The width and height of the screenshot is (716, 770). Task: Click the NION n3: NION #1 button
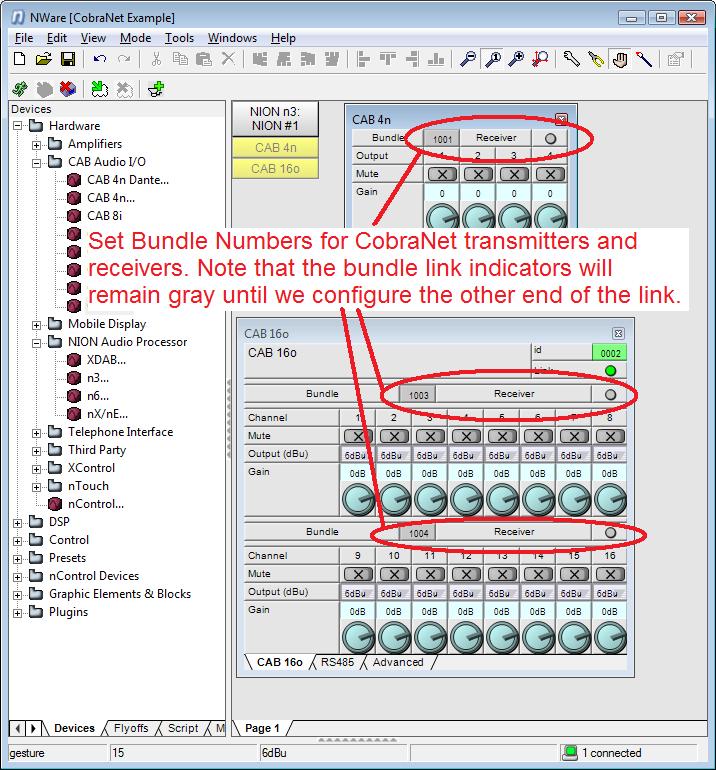tap(276, 119)
